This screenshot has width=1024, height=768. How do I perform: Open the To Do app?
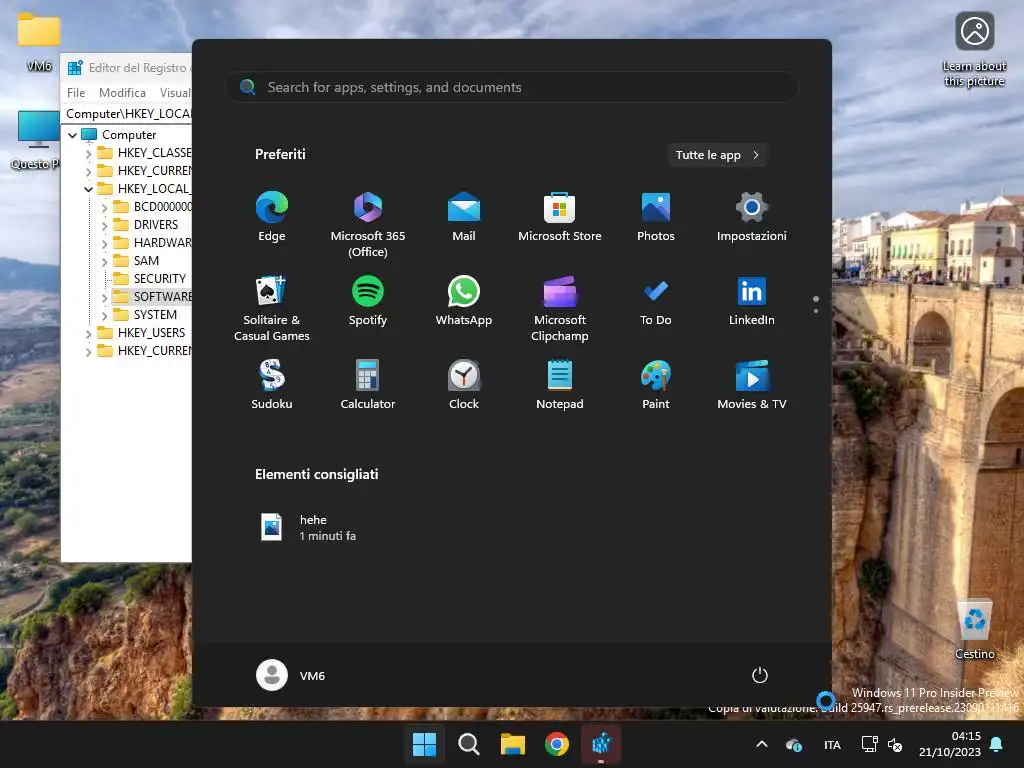tap(656, 301)
